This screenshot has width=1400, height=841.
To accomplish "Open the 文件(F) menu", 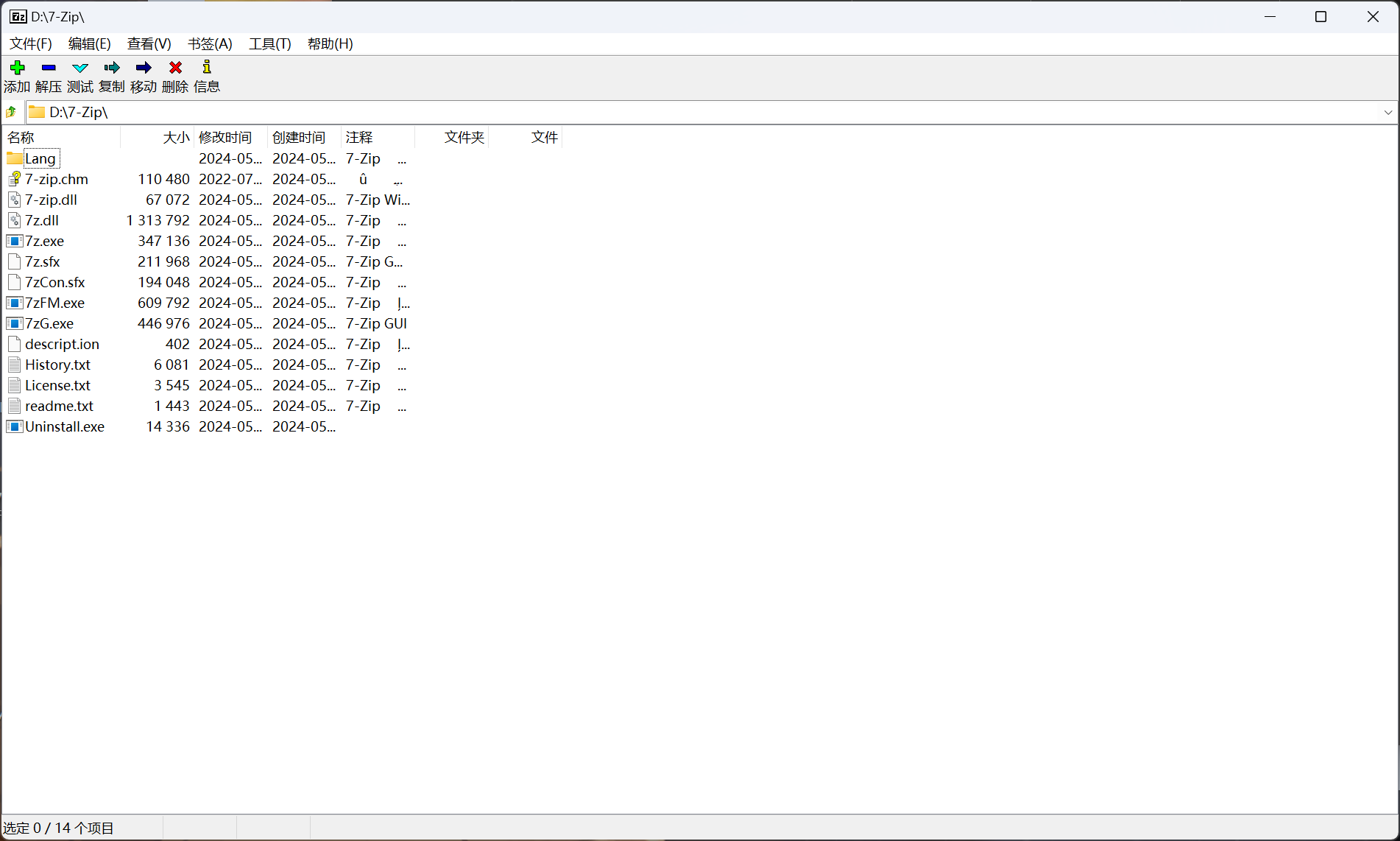I will click(30, 44).
